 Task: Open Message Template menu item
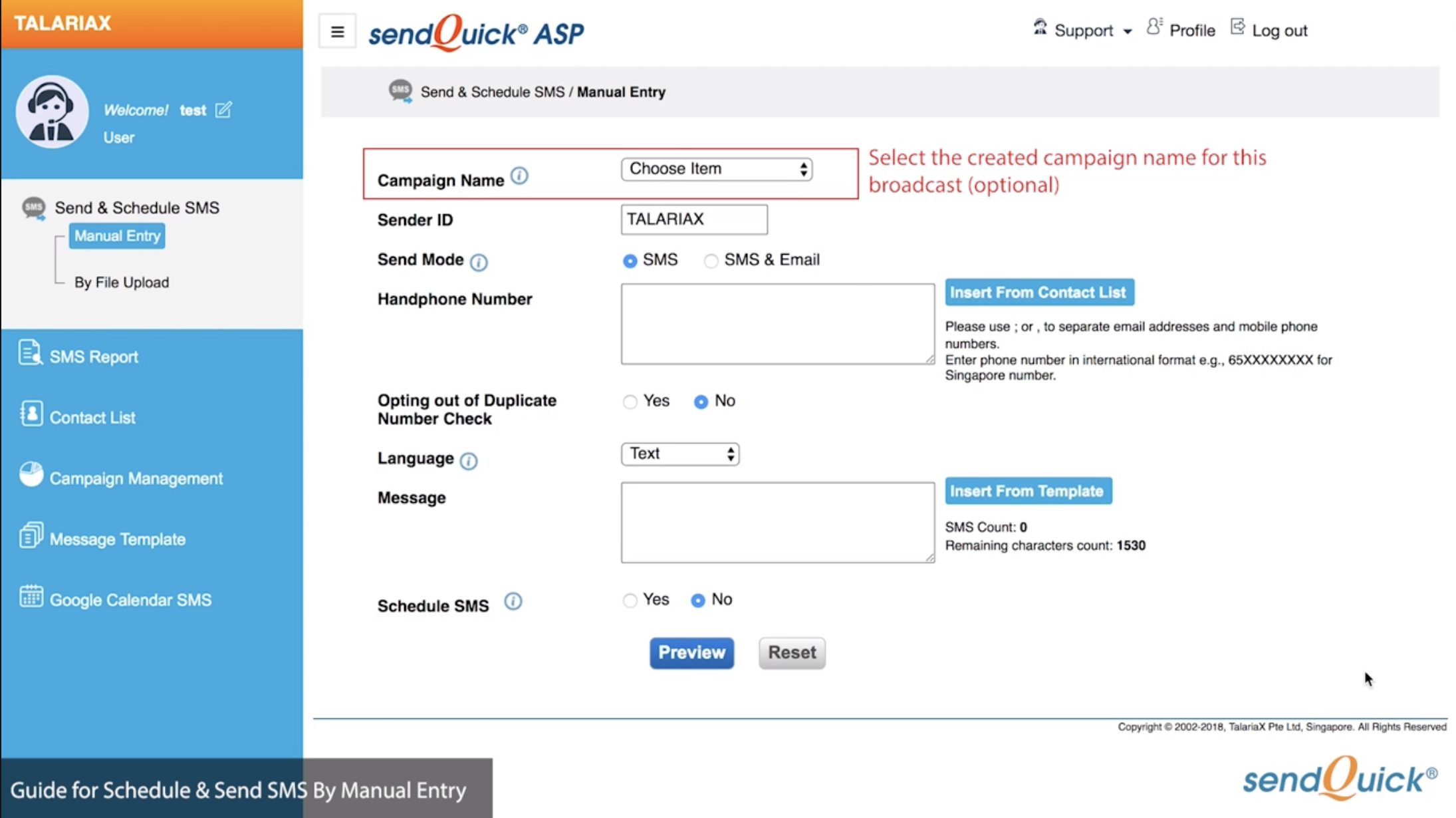pyautogui.click(x=118, y=539)
